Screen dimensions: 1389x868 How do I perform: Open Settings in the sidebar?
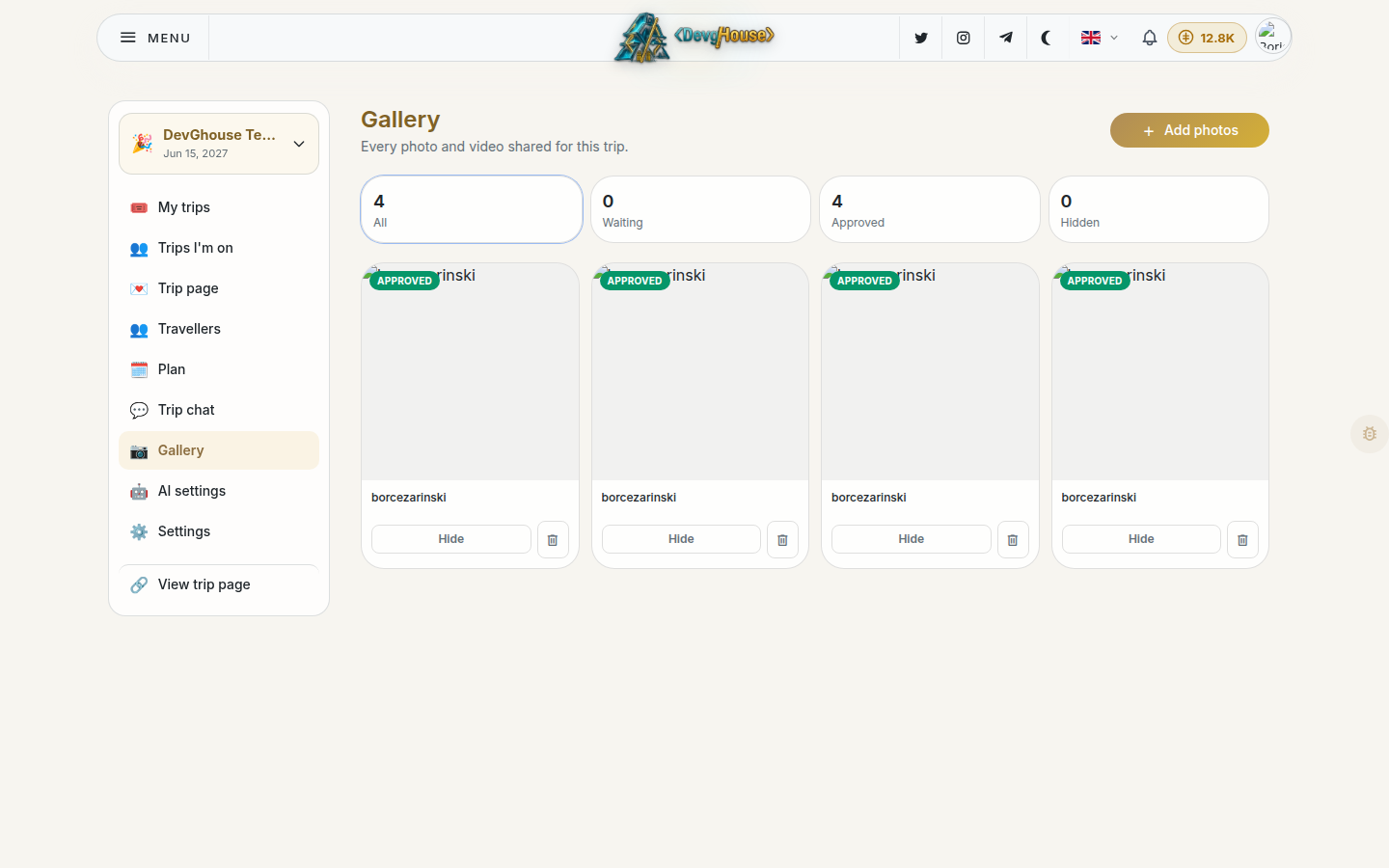[x=219, y=531]
